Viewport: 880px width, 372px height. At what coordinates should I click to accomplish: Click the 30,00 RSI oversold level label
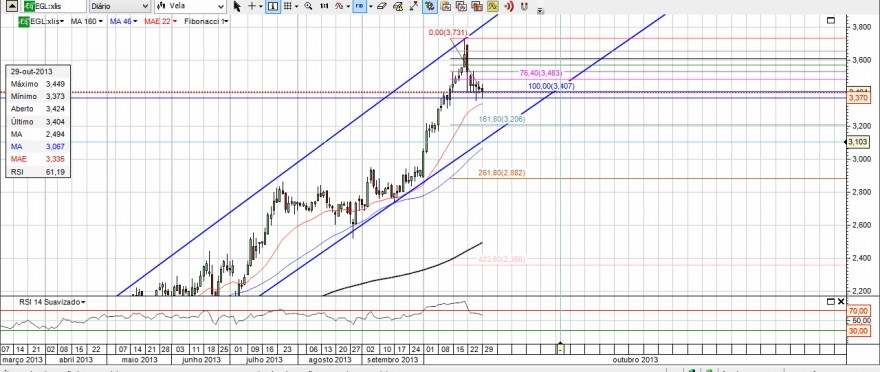pos(859,330)
